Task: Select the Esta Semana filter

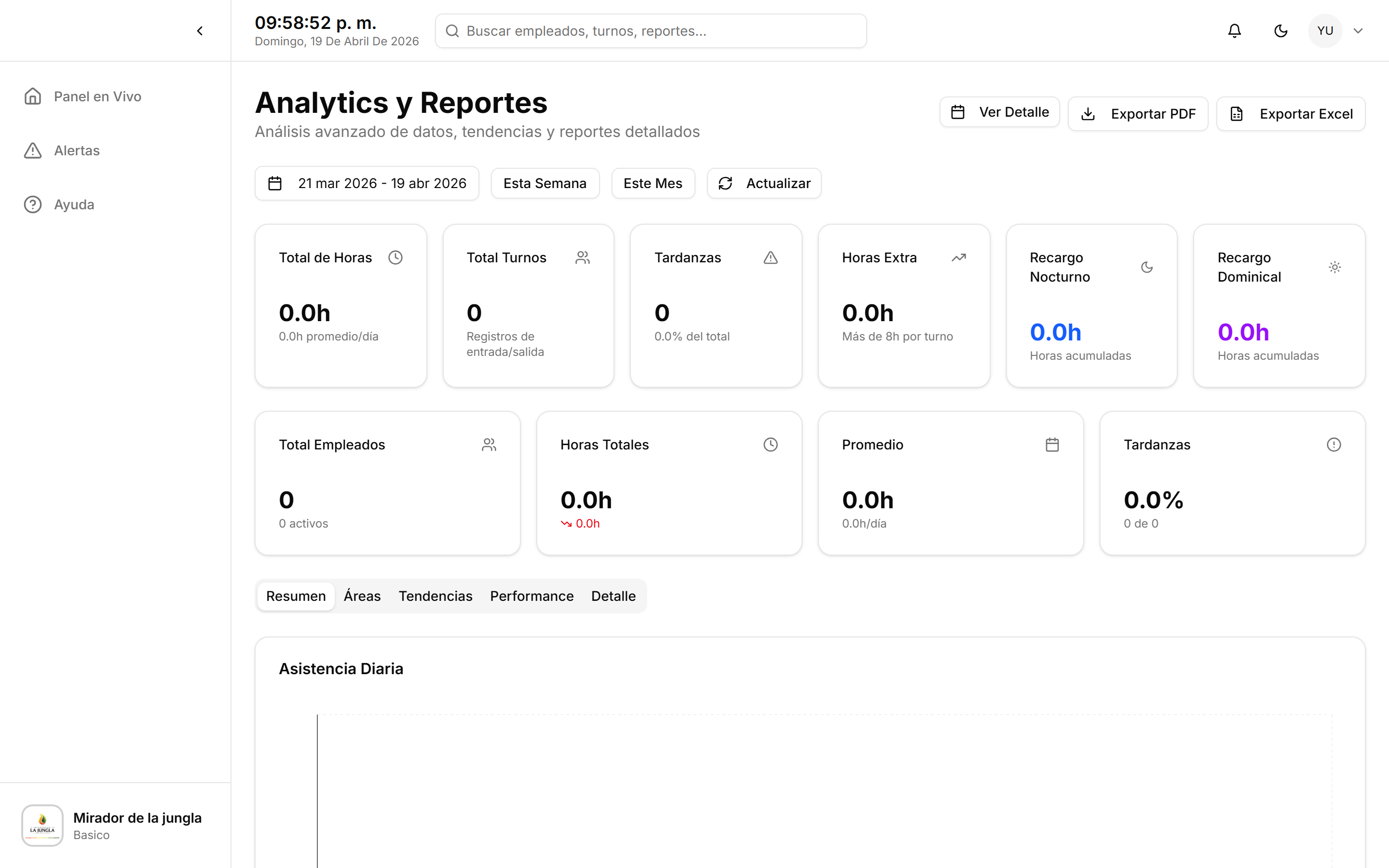Action: coord(545,183)
